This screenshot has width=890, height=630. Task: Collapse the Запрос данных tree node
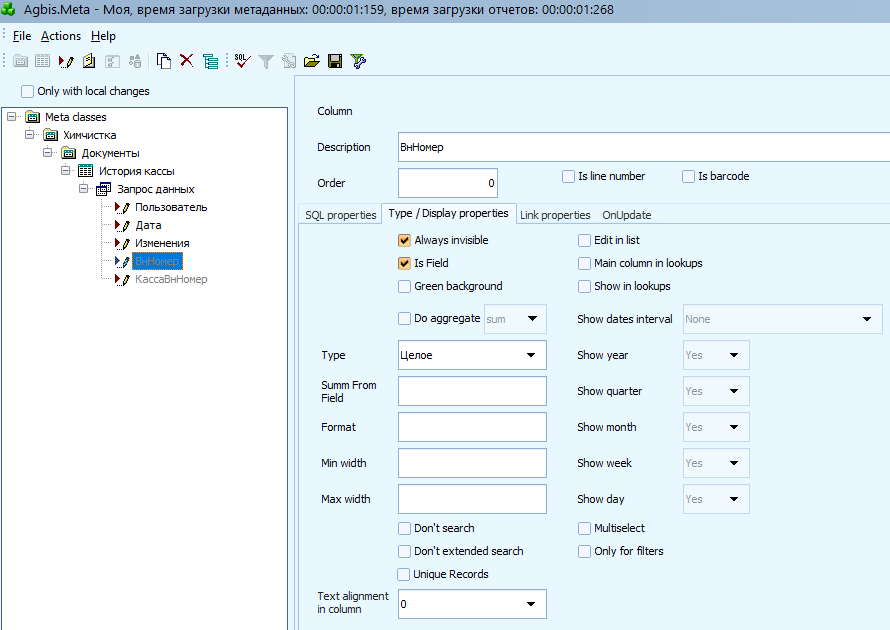click(83, 188)
